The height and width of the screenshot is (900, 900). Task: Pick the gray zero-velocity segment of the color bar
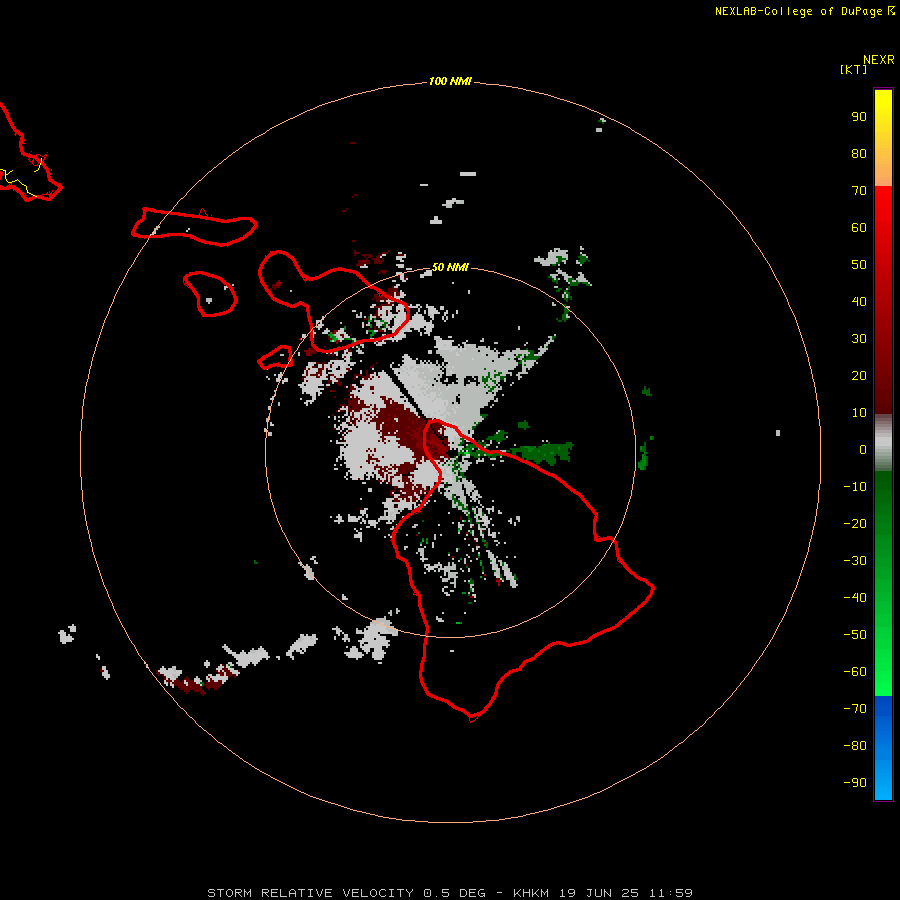tap(883, 443)
